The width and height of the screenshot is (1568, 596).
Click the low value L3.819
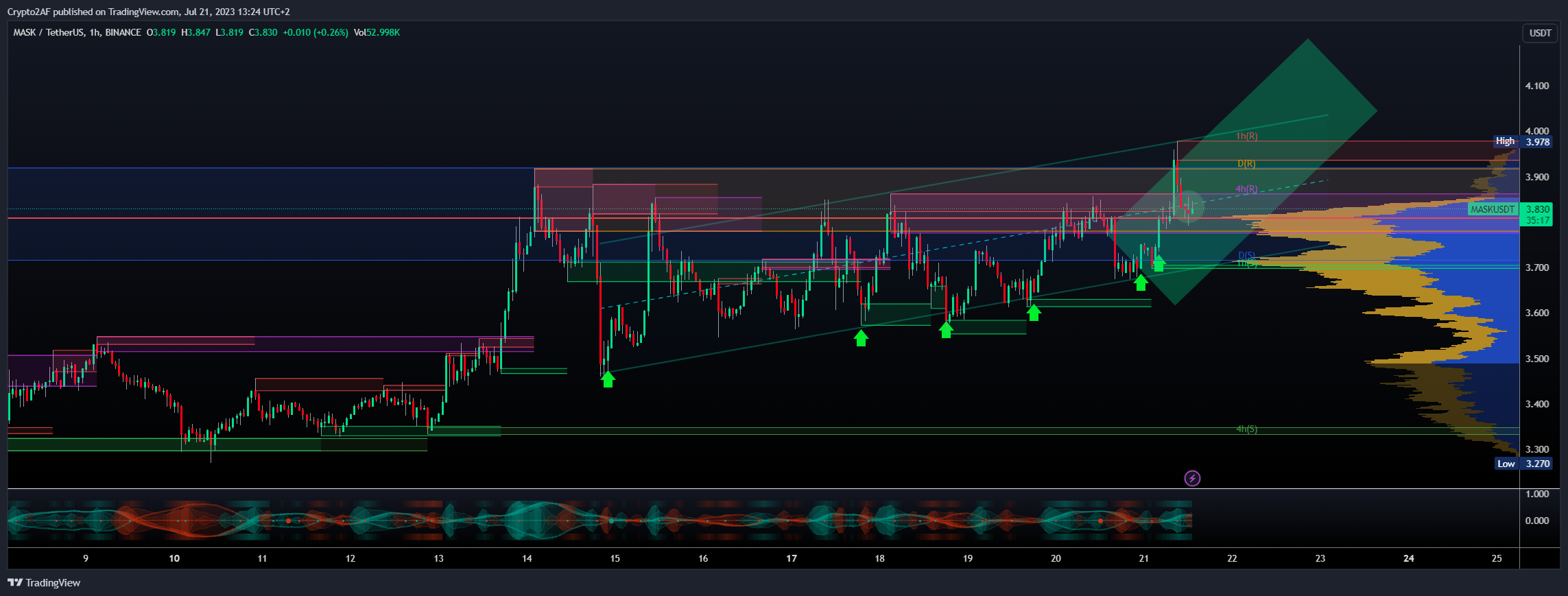(229, 32)
